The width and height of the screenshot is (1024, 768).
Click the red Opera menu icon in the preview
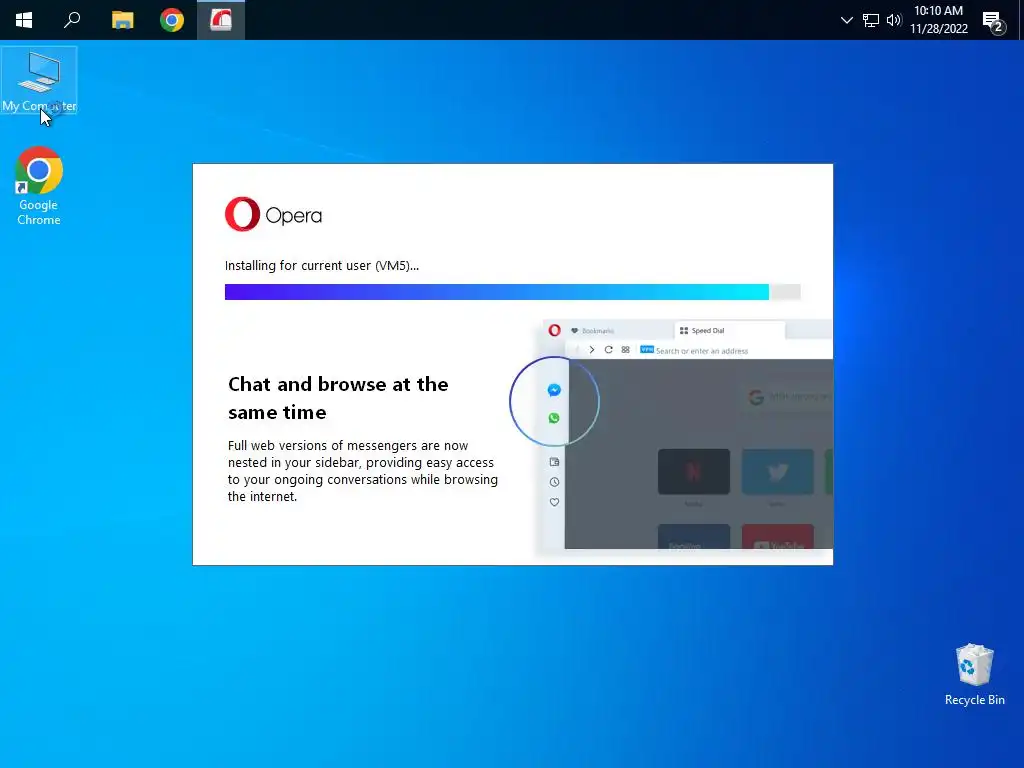pyautogui.click(x=554, y=330)
